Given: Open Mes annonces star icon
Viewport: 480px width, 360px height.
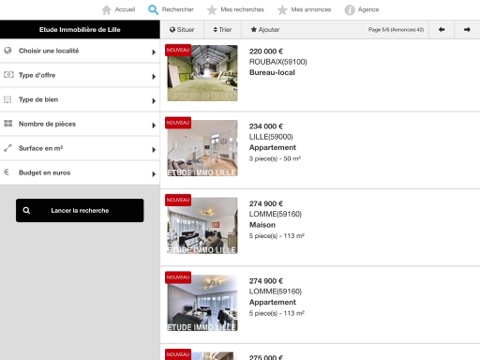Looking at the screenshot, I should [x=282, y=10].
